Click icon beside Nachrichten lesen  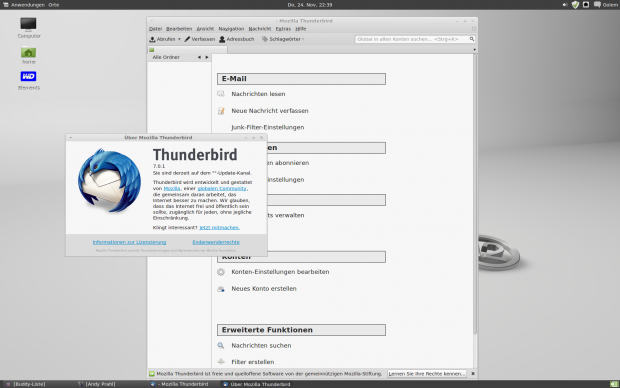(x=221, y=94)
